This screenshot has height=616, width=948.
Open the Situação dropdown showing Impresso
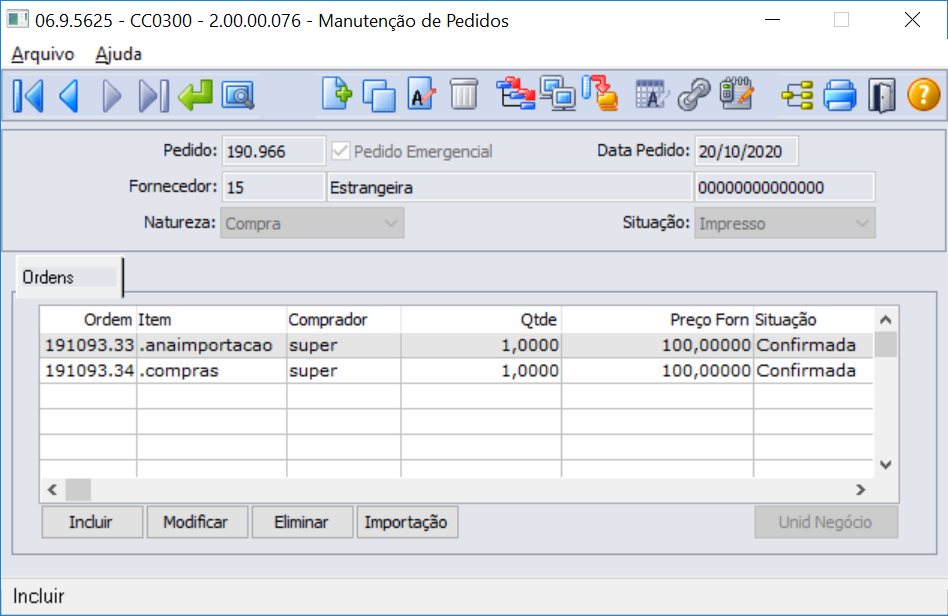tap(784, 223)
